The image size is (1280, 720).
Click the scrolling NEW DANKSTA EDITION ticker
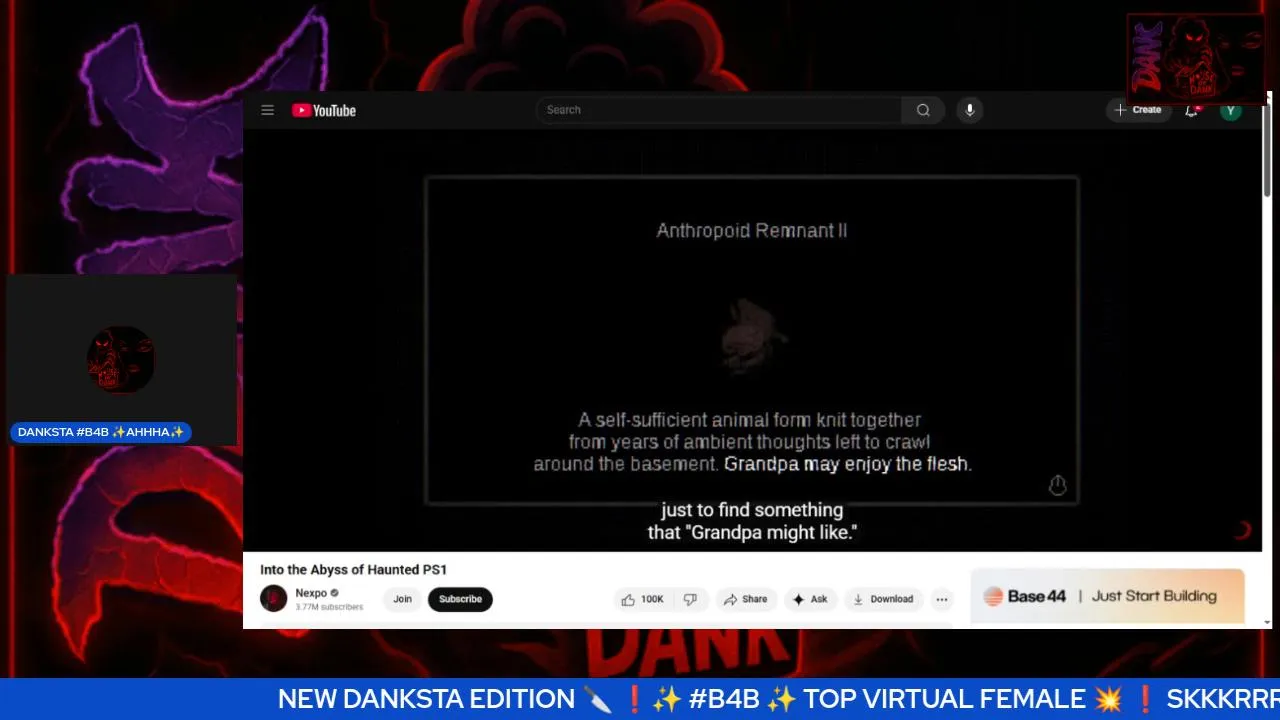click(x=640, y=699)
